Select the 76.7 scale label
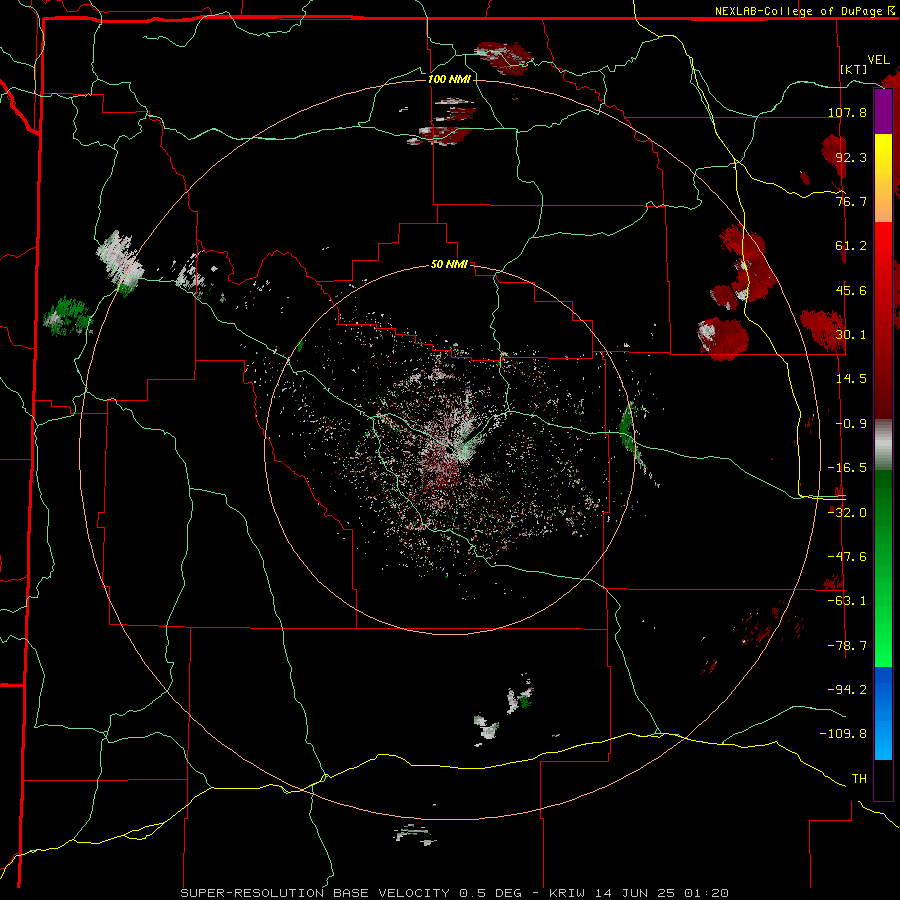This screenshot has height=900, width=900. [x=851, y=201]
